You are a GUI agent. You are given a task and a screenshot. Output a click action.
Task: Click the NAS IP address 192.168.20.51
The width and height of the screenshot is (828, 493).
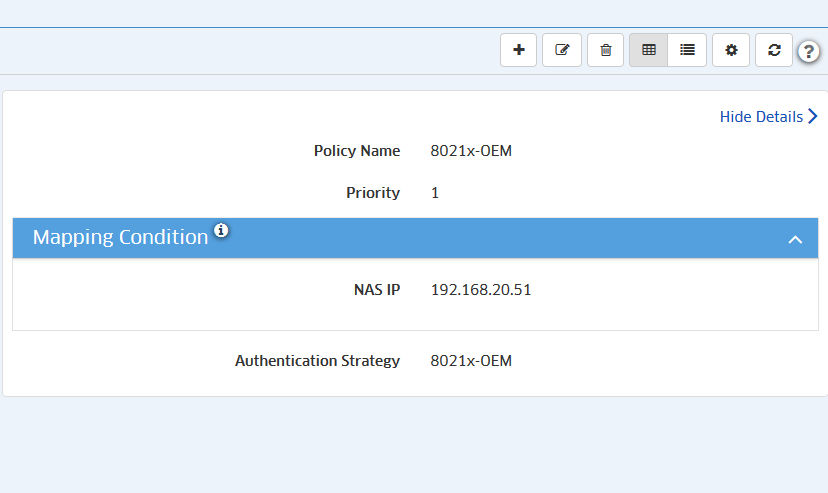click(x=481, y=290)
